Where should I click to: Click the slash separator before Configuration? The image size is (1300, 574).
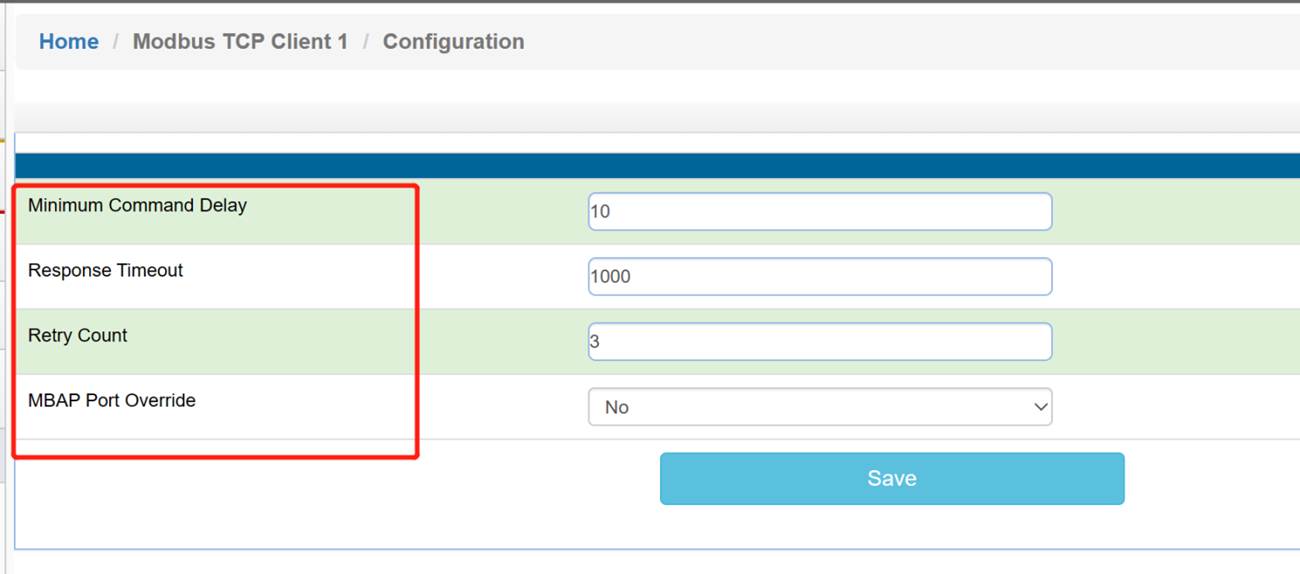click(366, 42)
